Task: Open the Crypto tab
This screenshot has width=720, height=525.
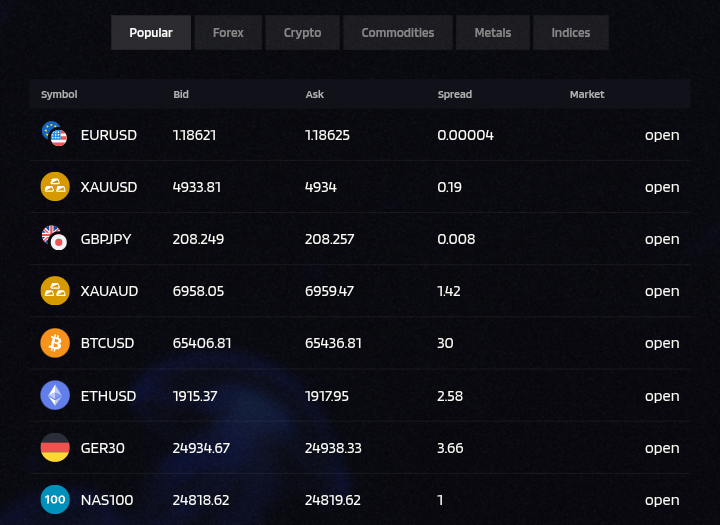Action: coord(302,33)
